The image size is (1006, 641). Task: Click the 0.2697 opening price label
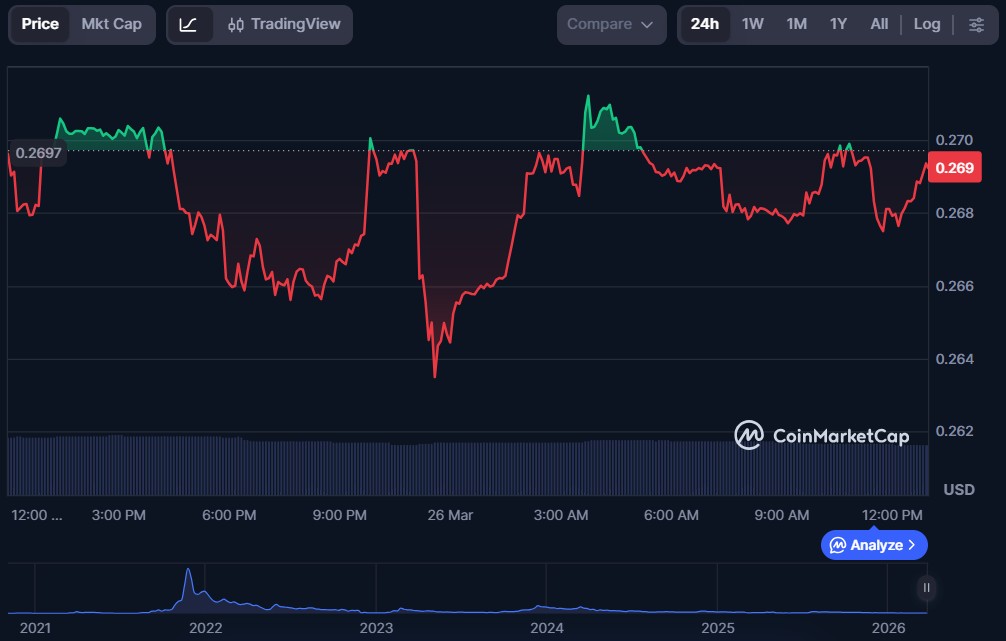click(38, 153)
